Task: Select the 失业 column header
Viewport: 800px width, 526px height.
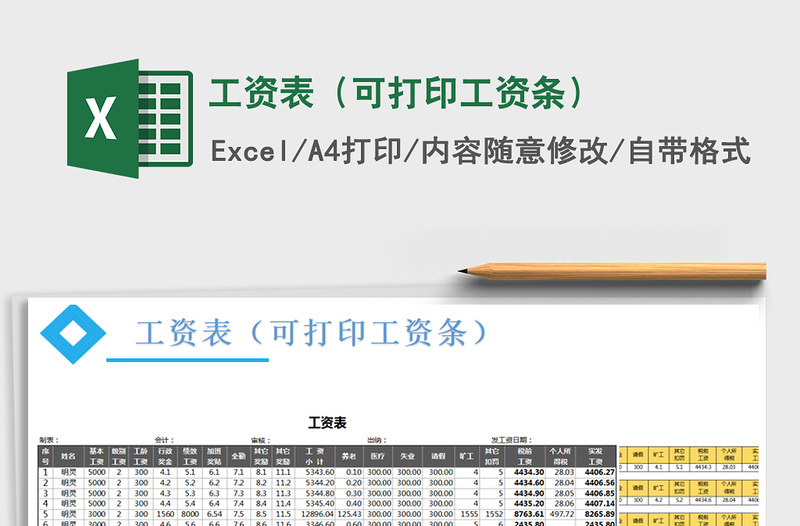Action: pos(407,456)
